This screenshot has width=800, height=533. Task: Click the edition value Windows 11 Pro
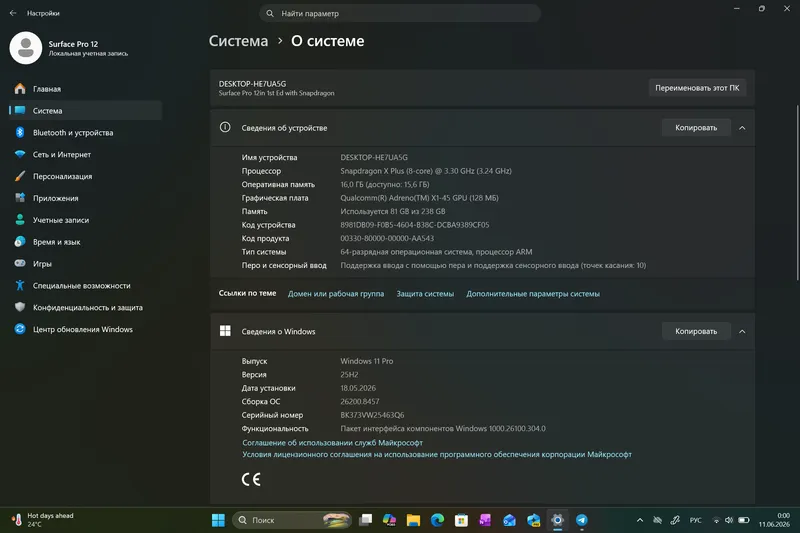coord(367,361)
